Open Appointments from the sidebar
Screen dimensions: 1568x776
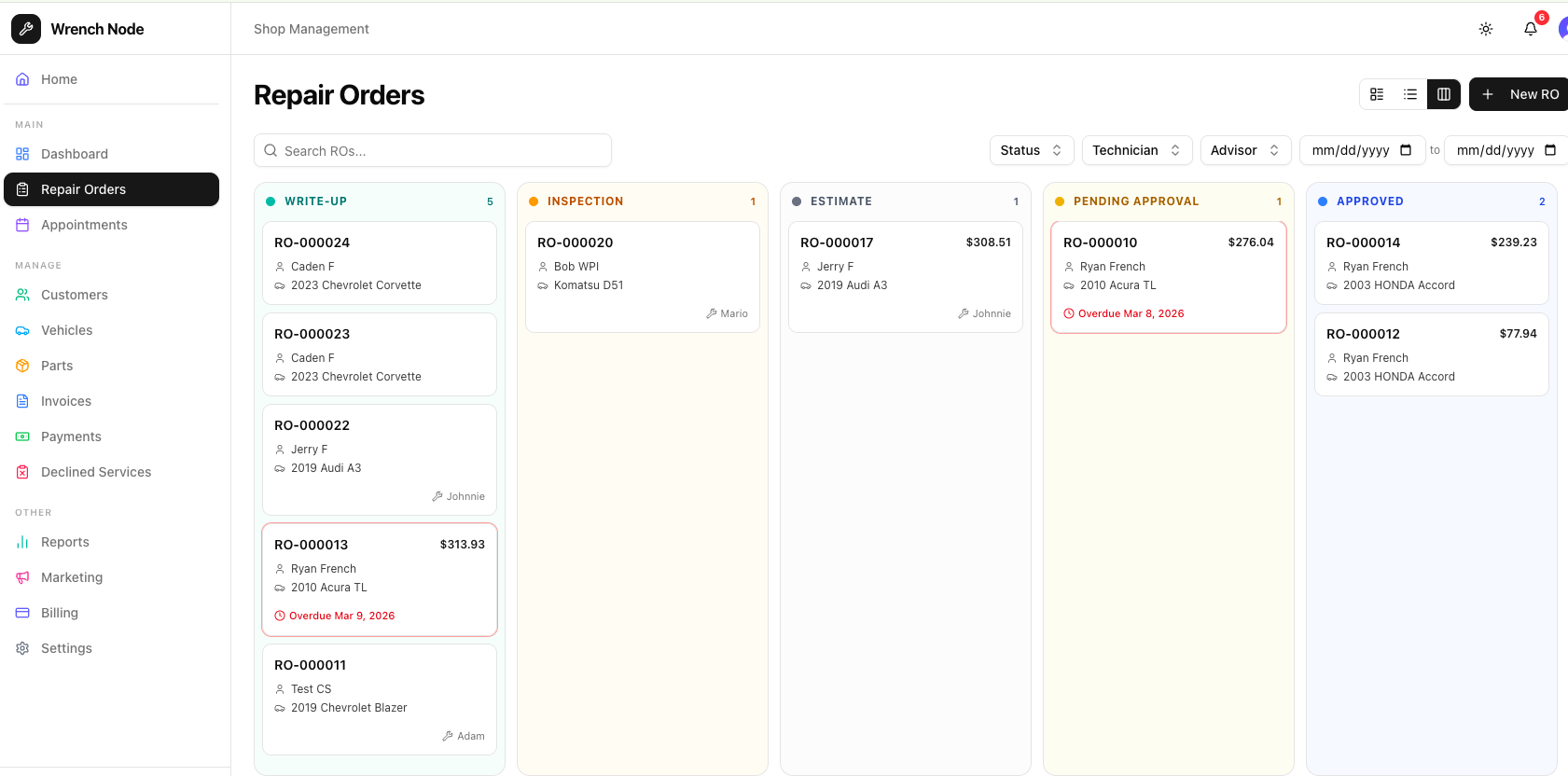tap(84, 225)
